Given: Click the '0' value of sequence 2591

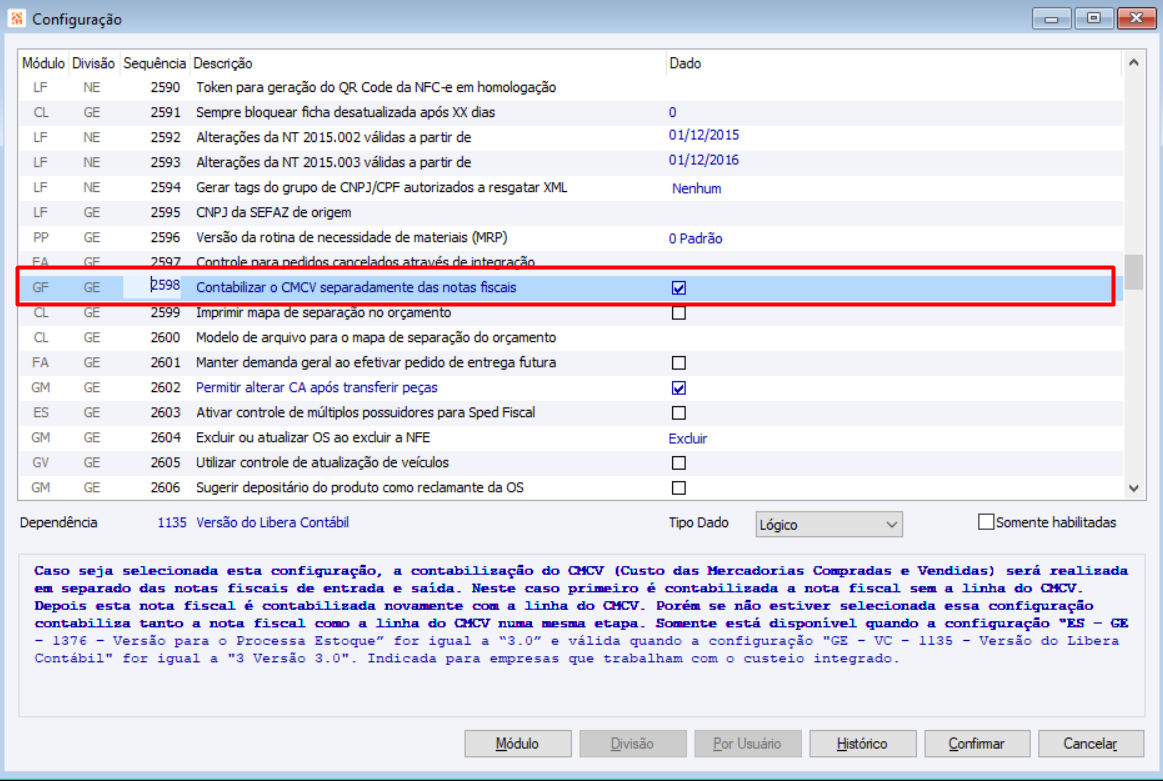Looking at the screenshot, I should (x=673, y=113).
